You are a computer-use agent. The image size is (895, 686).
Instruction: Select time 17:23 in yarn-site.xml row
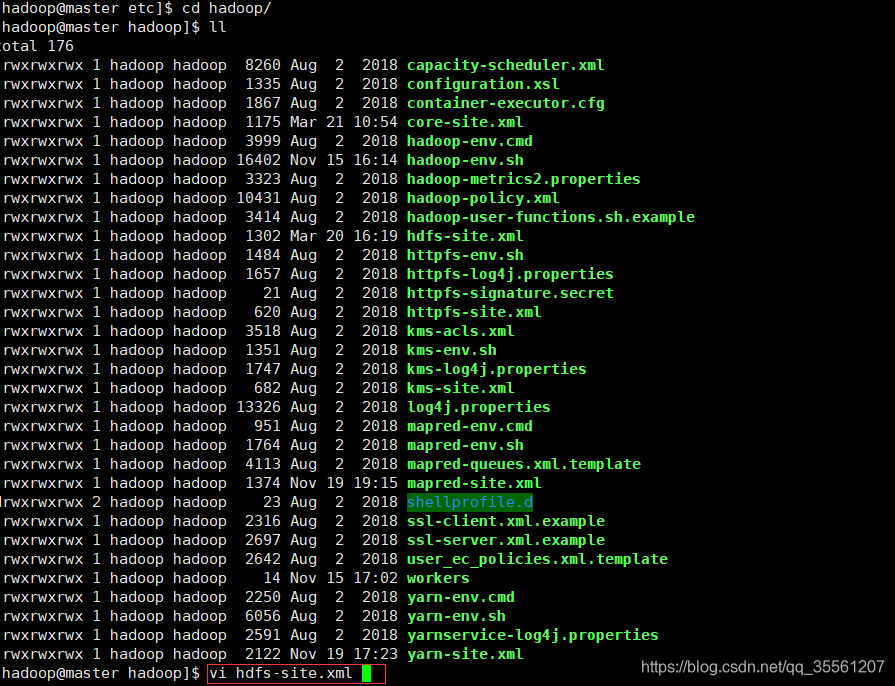click(375, 654)
